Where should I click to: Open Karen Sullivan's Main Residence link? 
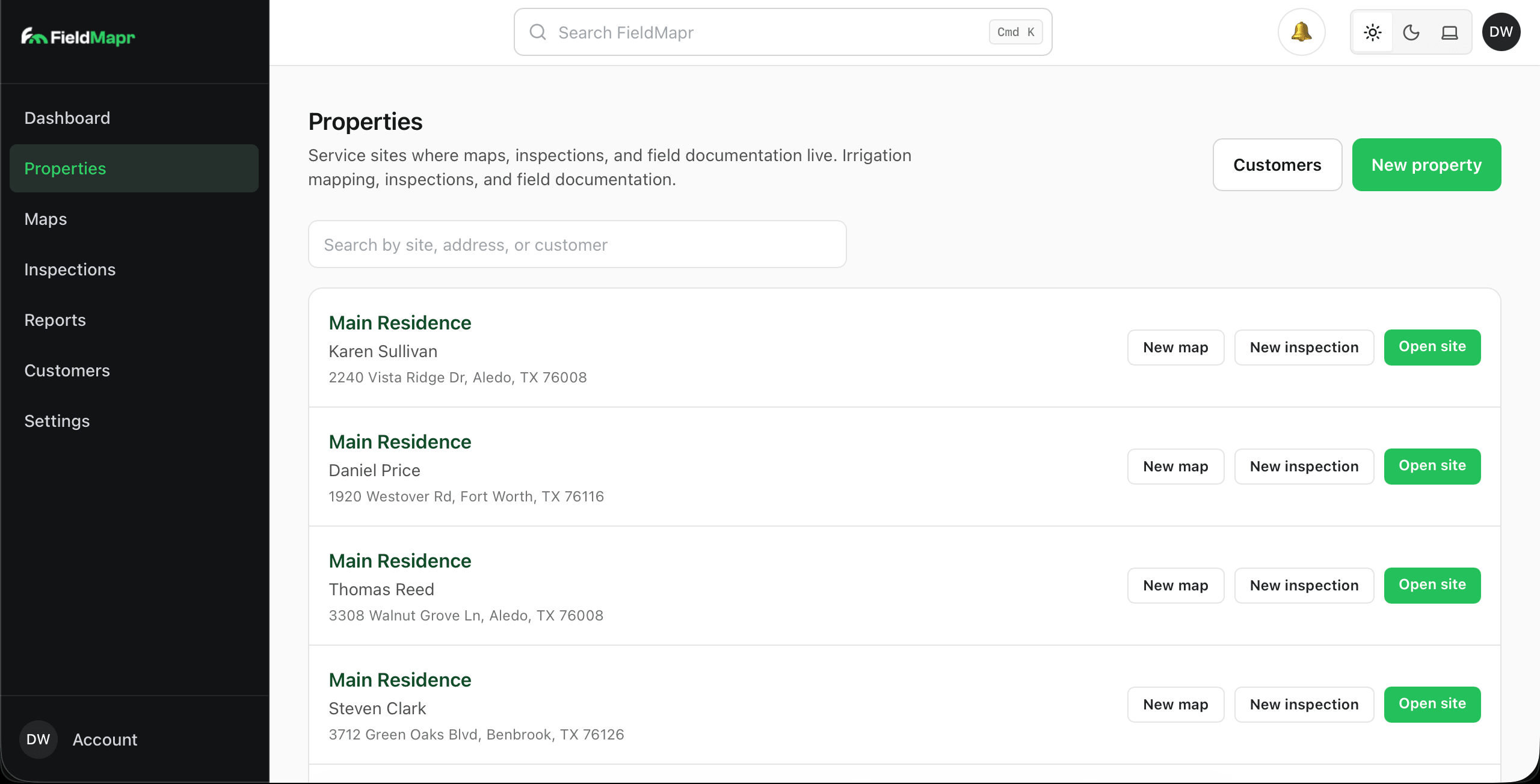coord(400,323)
